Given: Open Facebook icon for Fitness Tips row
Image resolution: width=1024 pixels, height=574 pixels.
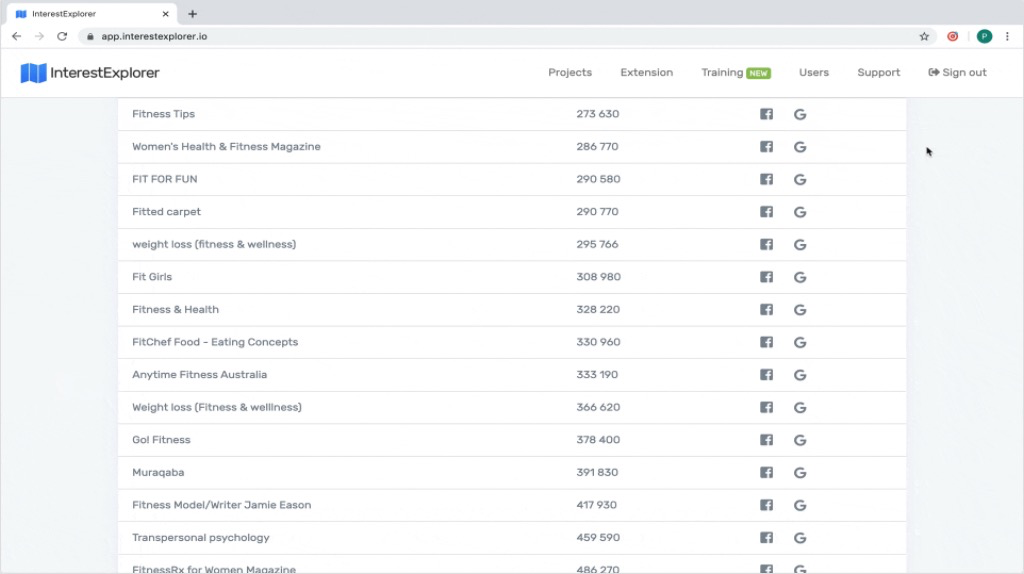Looking at the screenshot, I should (x=766, y=114).
